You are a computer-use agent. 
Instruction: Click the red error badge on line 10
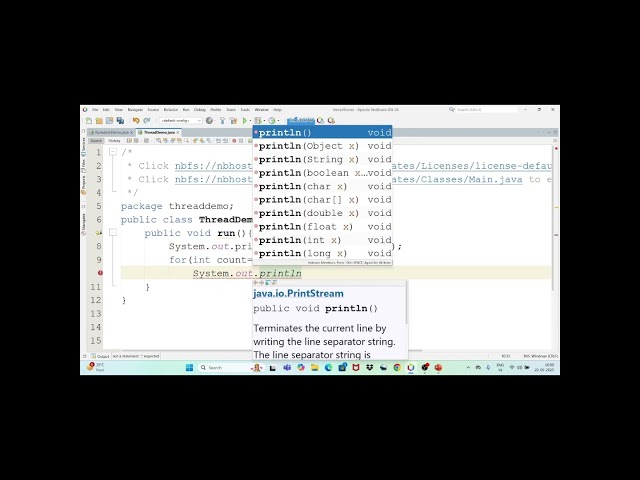100,273
